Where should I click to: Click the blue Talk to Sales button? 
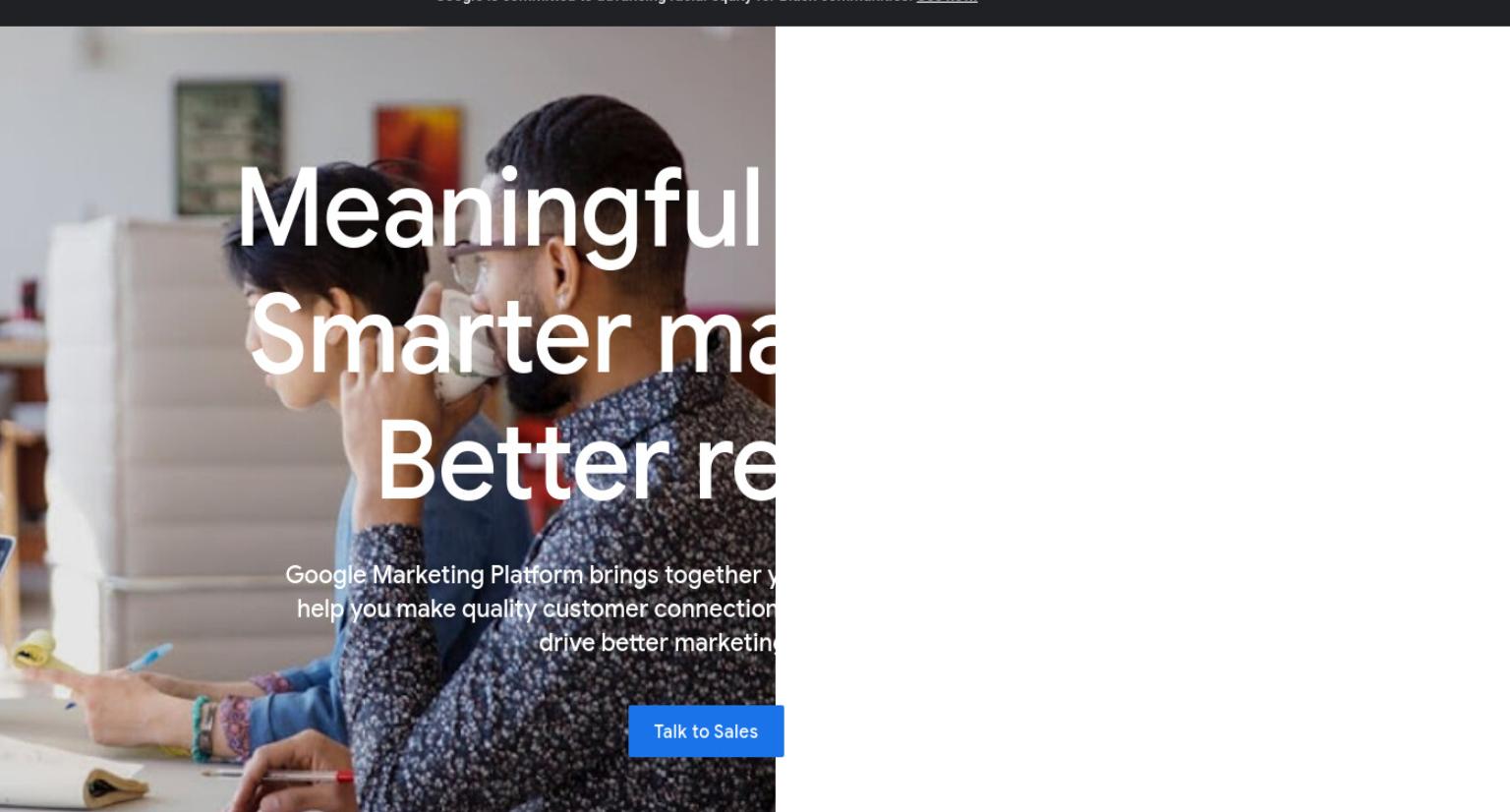click(706, 731)
